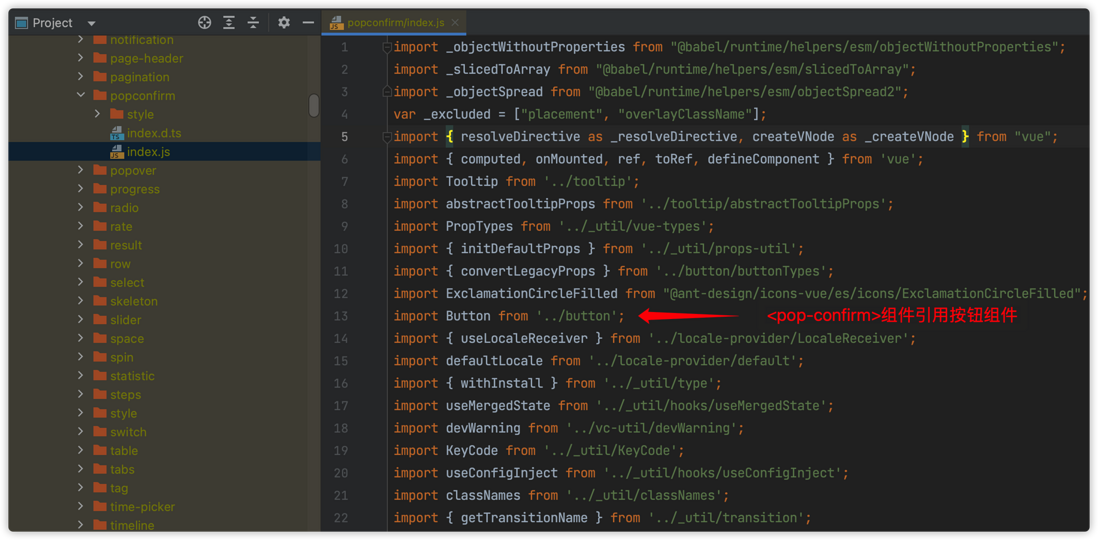Expand the progress folder
The image size is (1098, 540).
pyautogui.click(x=81, y=189)
